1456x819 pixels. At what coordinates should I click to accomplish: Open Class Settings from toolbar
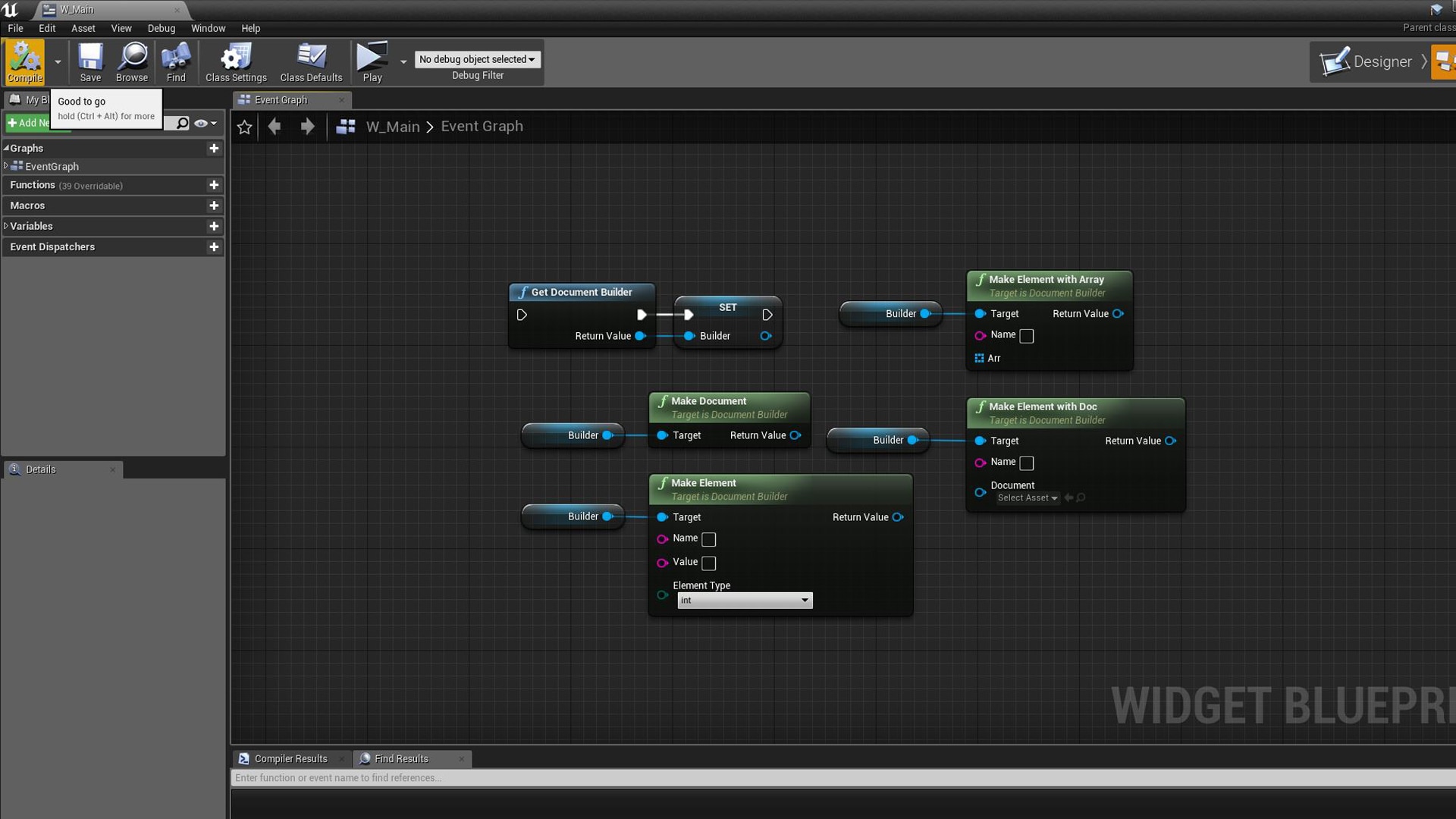pyautogui.click(x=236, y=61)
